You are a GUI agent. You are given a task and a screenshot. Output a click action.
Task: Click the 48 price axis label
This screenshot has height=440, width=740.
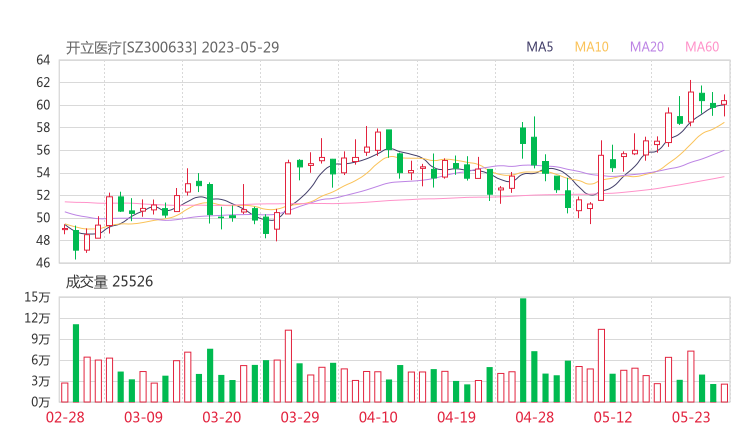click(x=43, y=240)
